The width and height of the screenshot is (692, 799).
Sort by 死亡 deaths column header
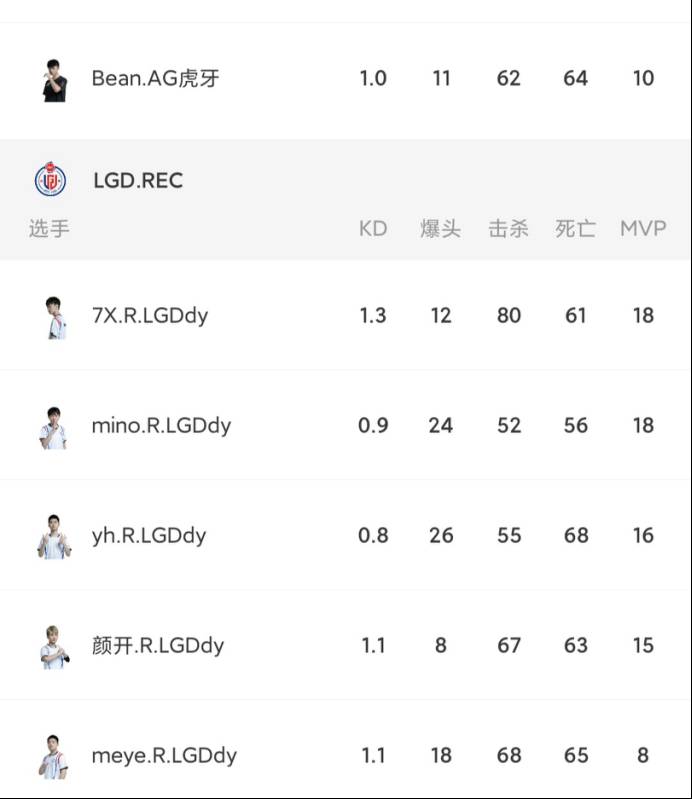point(576,228)
